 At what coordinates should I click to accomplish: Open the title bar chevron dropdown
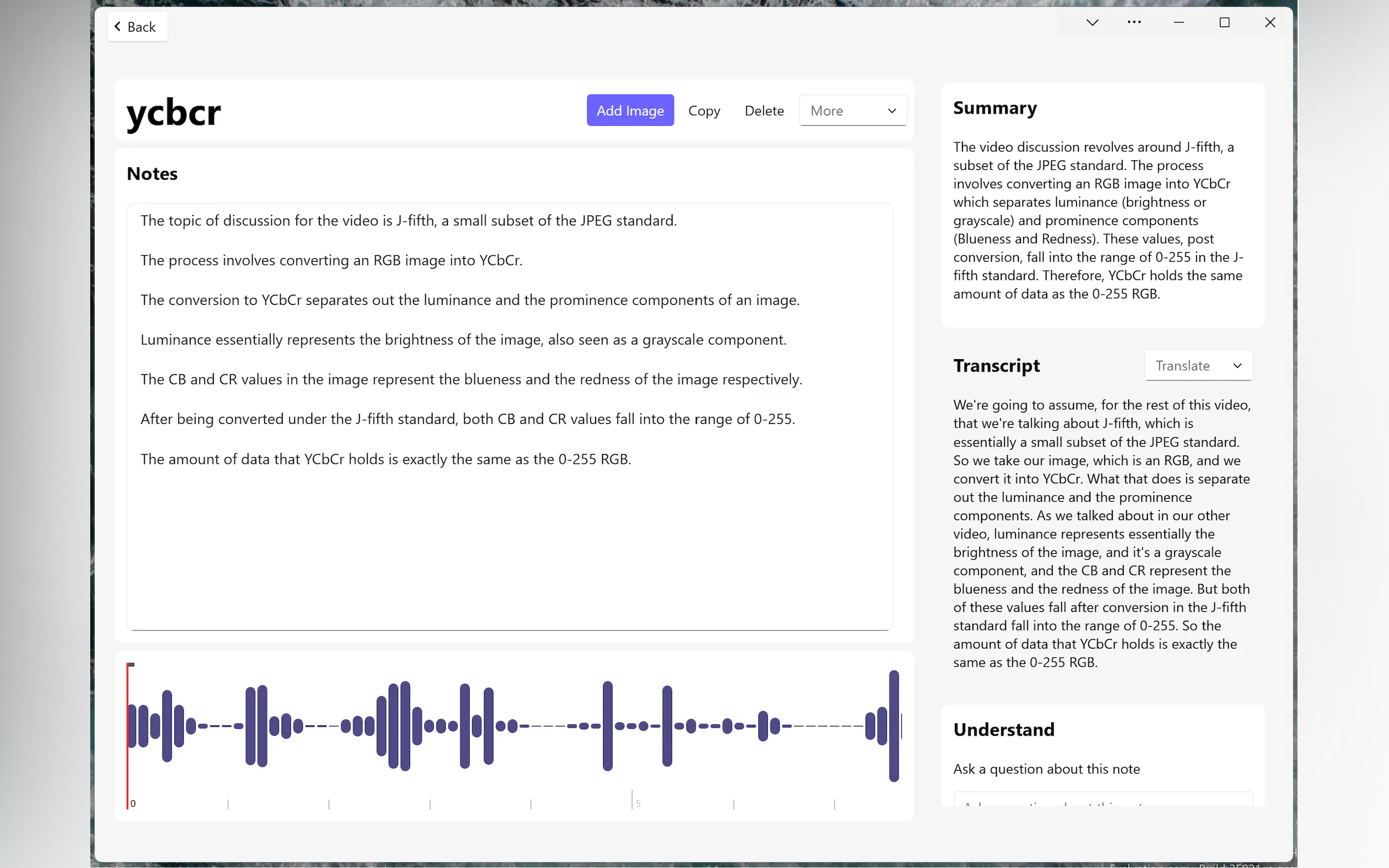pos(1092,22)
